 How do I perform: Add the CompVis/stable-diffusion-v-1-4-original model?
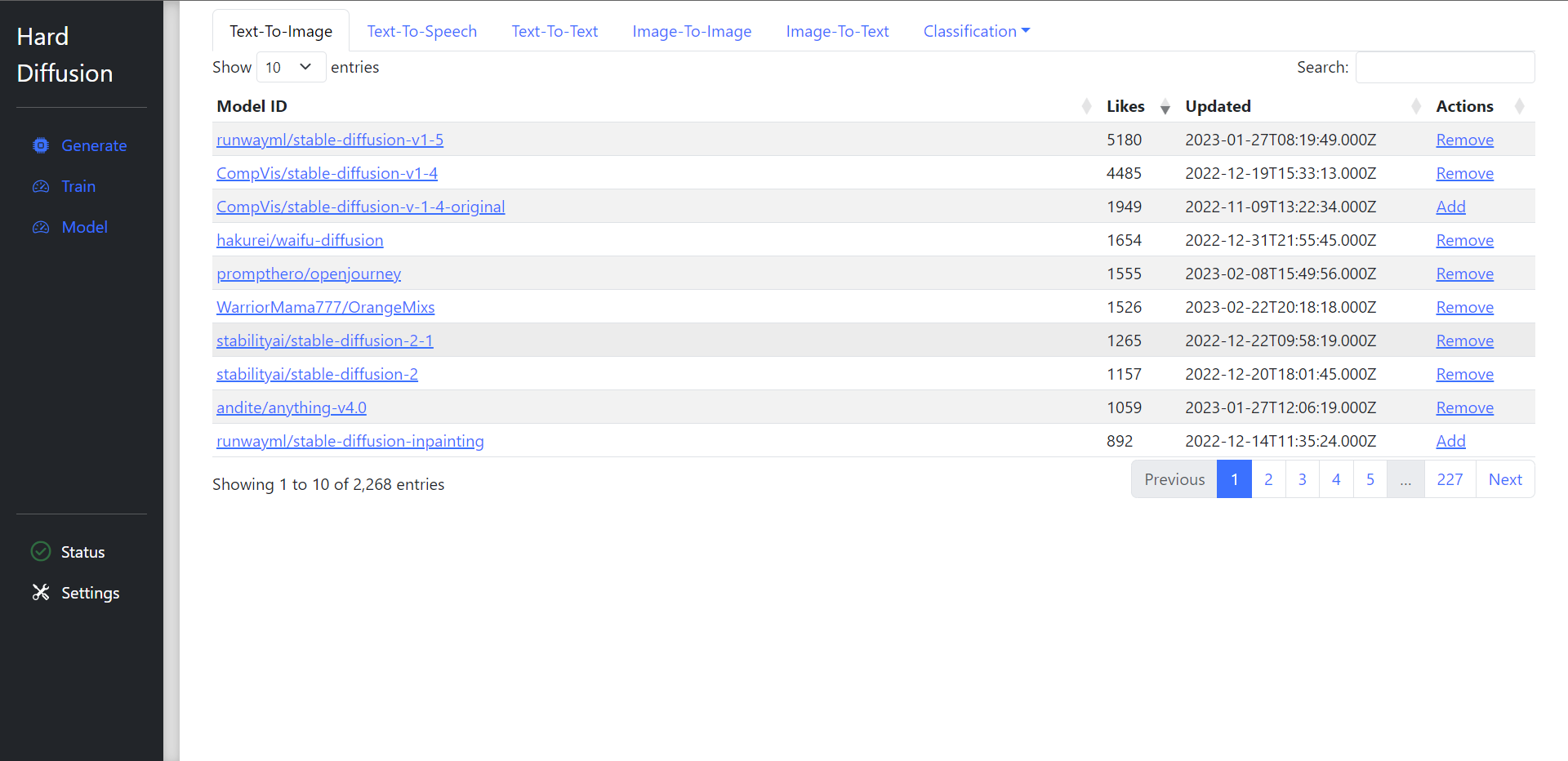[1450, 207]
